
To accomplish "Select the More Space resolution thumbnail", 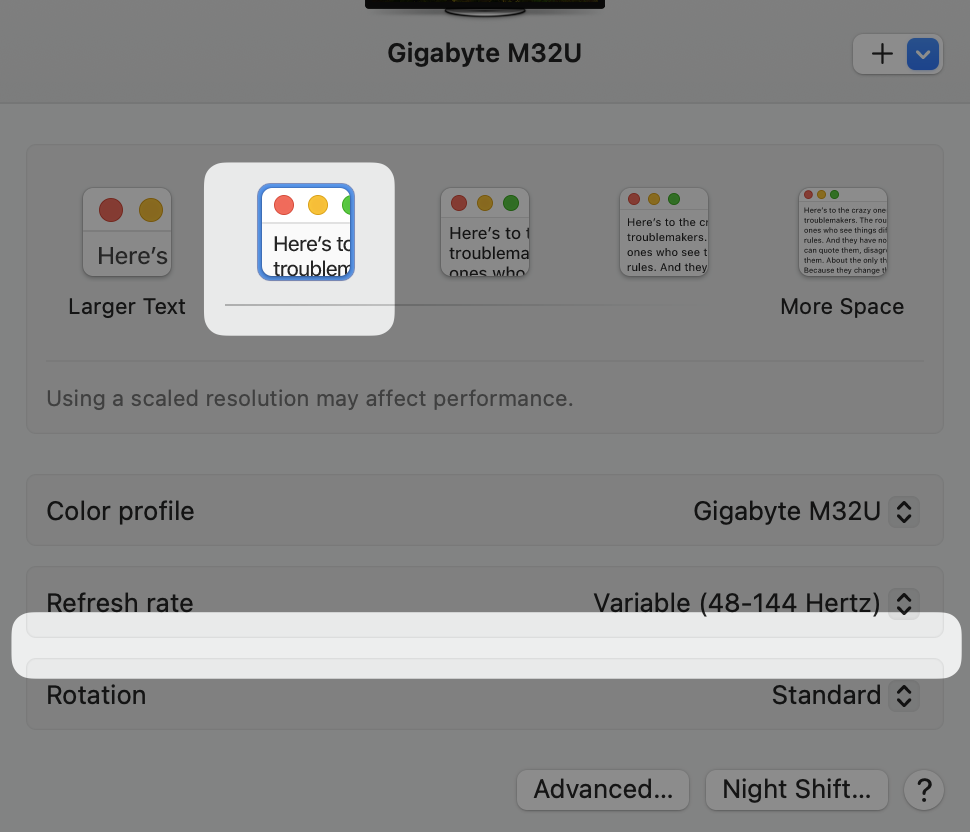I will coord(843,232).
